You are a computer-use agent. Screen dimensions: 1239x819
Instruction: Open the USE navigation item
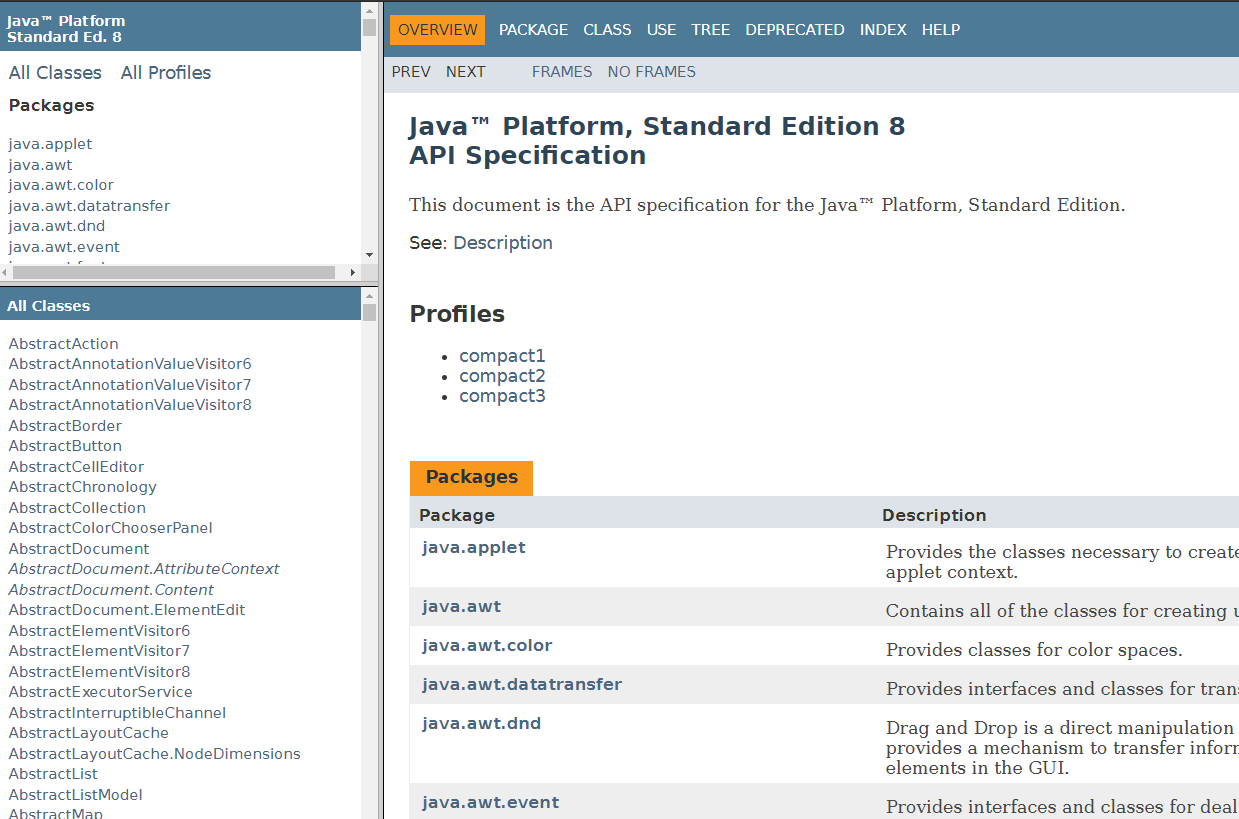[661, 30]
